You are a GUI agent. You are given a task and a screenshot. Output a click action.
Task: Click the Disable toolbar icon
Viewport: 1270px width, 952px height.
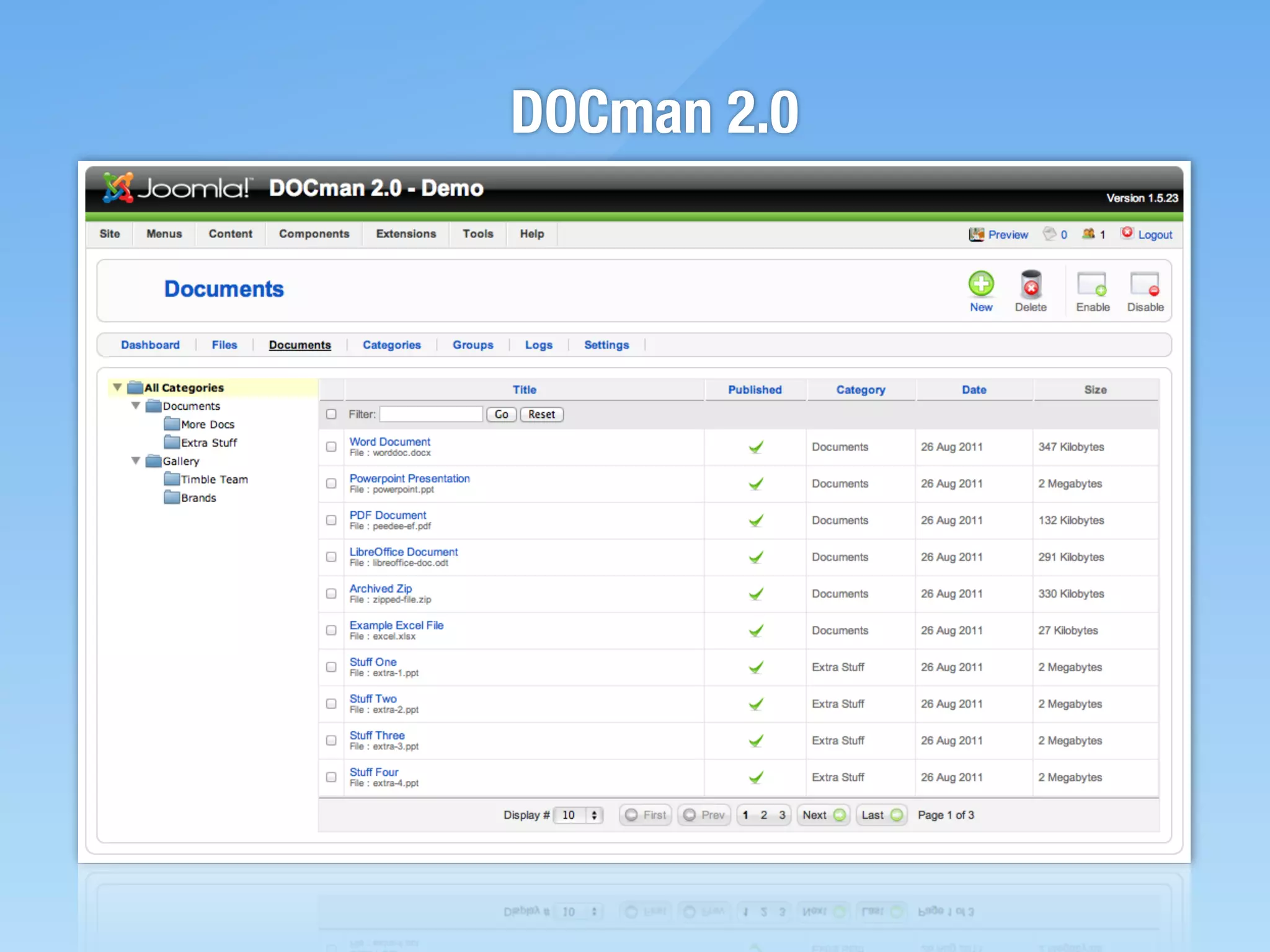(1145, 284)
